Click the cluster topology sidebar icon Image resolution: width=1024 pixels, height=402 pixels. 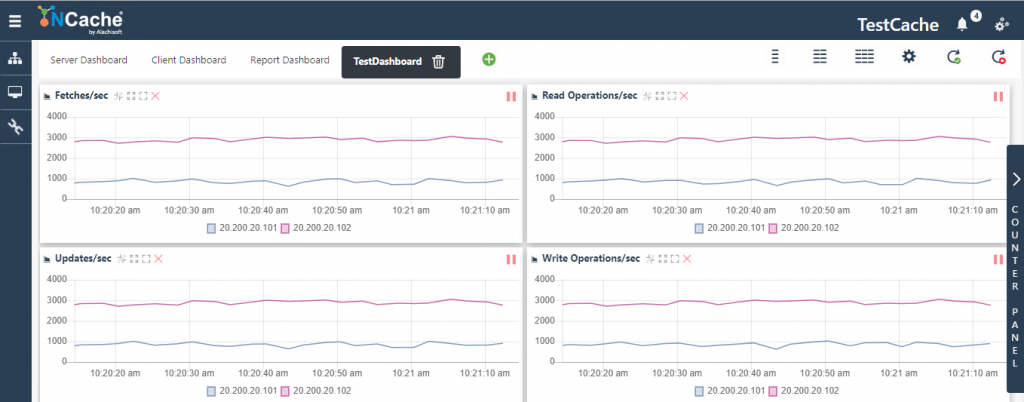[15, 59]
